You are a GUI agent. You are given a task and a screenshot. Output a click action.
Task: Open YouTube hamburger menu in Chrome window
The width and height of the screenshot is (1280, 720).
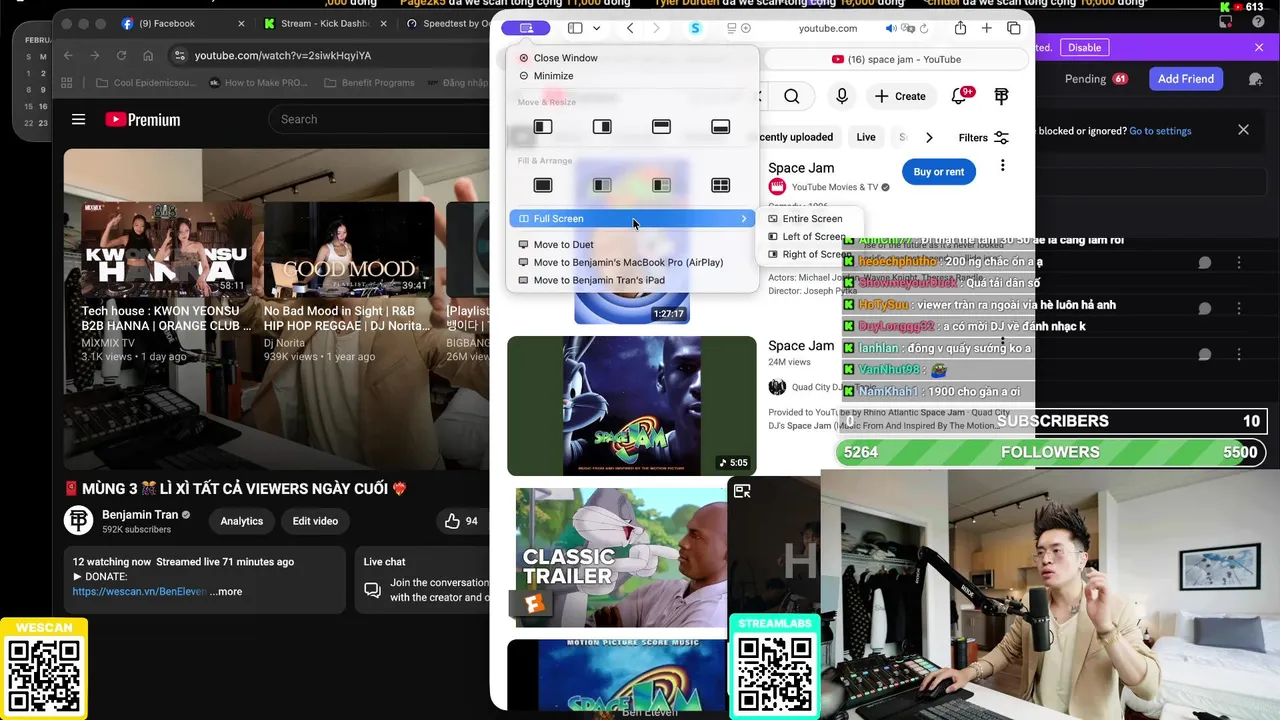(79, 120)
